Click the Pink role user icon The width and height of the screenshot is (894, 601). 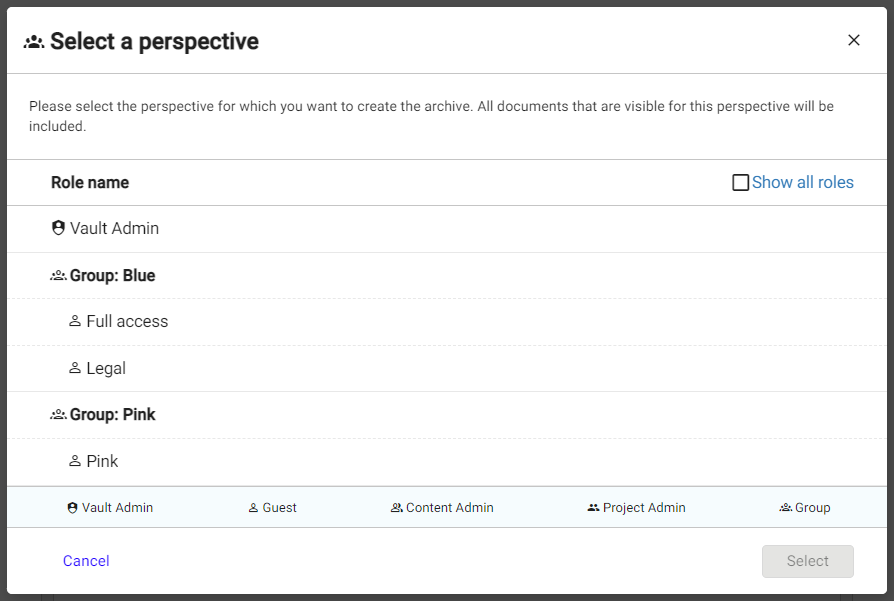click(75, 461)
